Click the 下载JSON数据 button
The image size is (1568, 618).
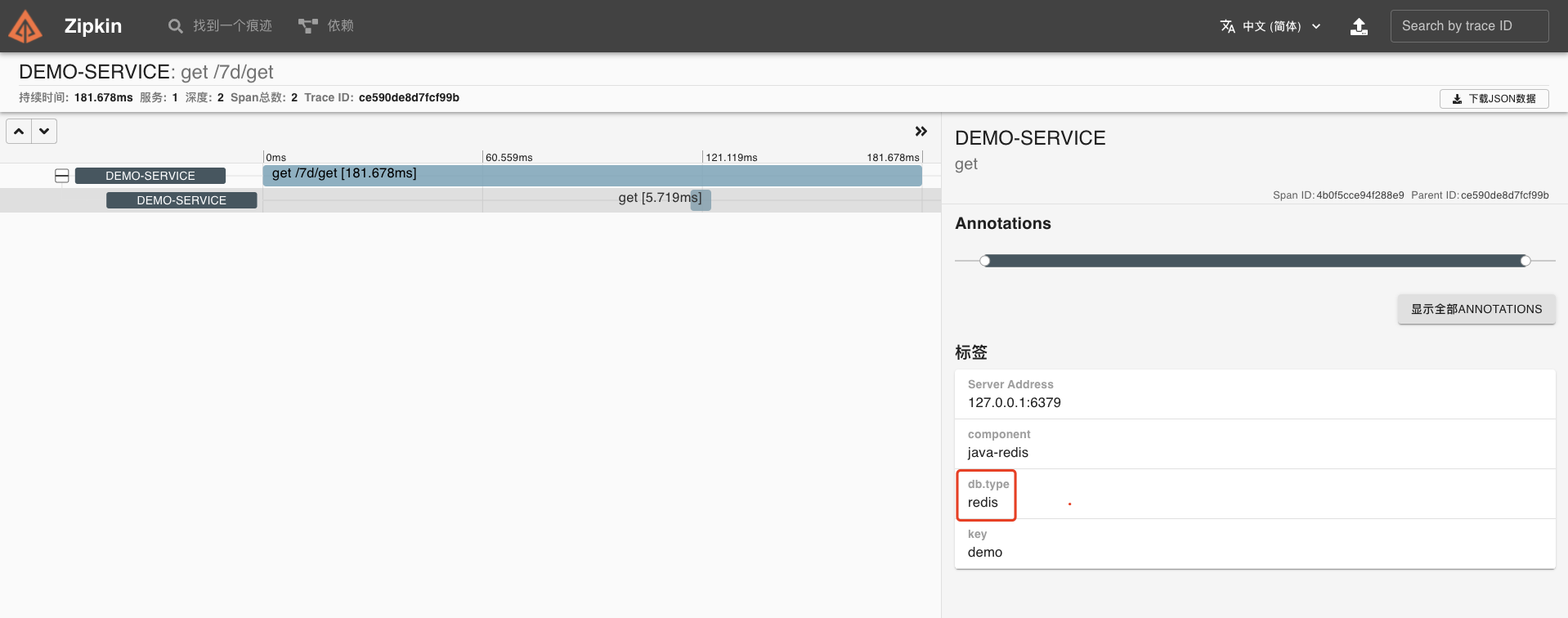1494,99
